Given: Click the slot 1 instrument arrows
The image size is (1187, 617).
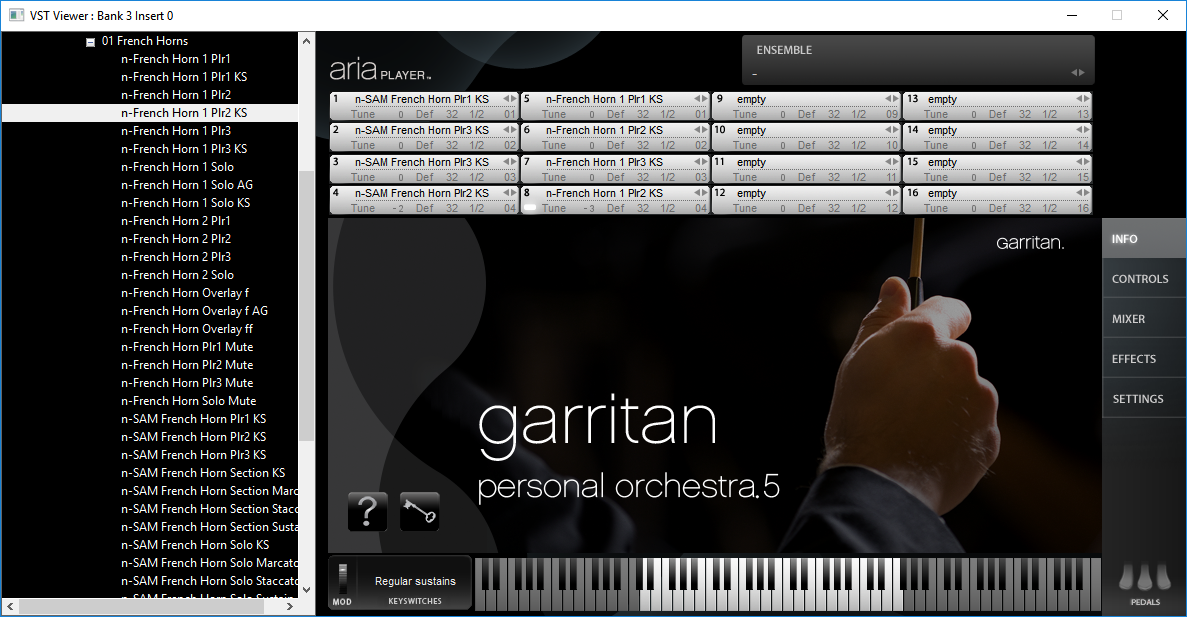Looking at the screenshot, I should click(x=509, y=99).
